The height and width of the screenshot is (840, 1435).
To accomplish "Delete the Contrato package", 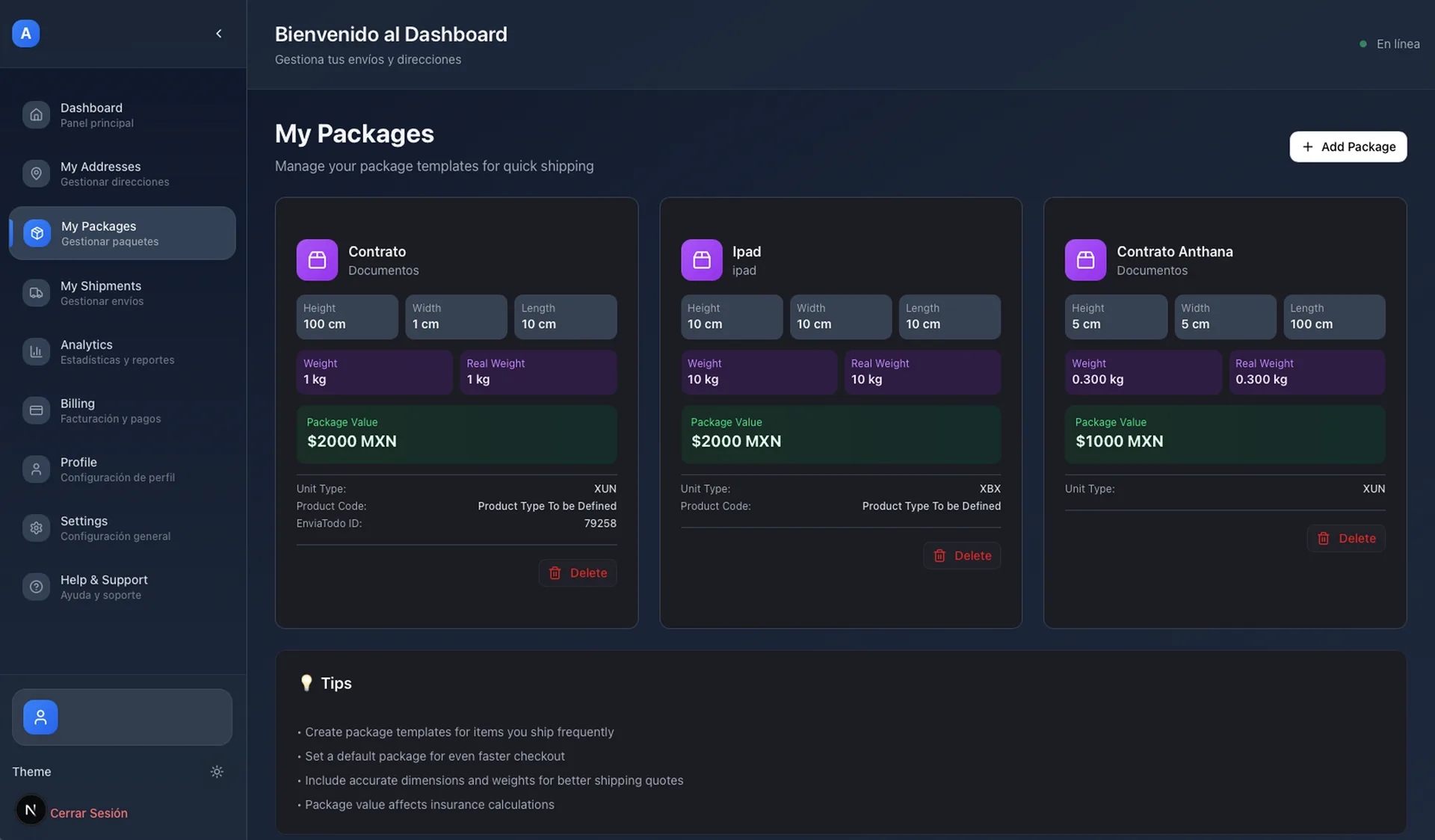I will tap(578, 573).
